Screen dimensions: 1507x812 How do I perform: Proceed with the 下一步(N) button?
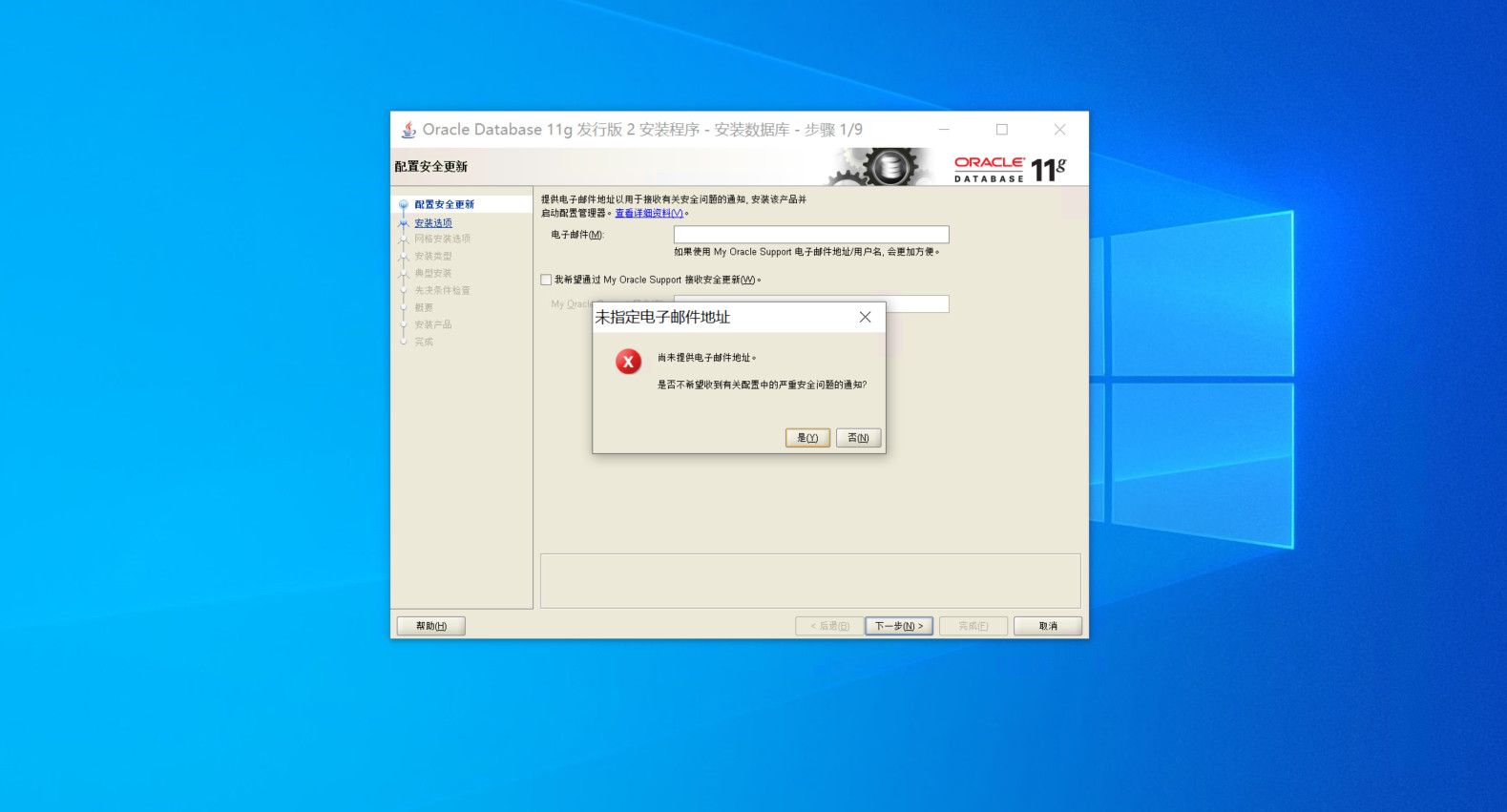pos(898,626)
